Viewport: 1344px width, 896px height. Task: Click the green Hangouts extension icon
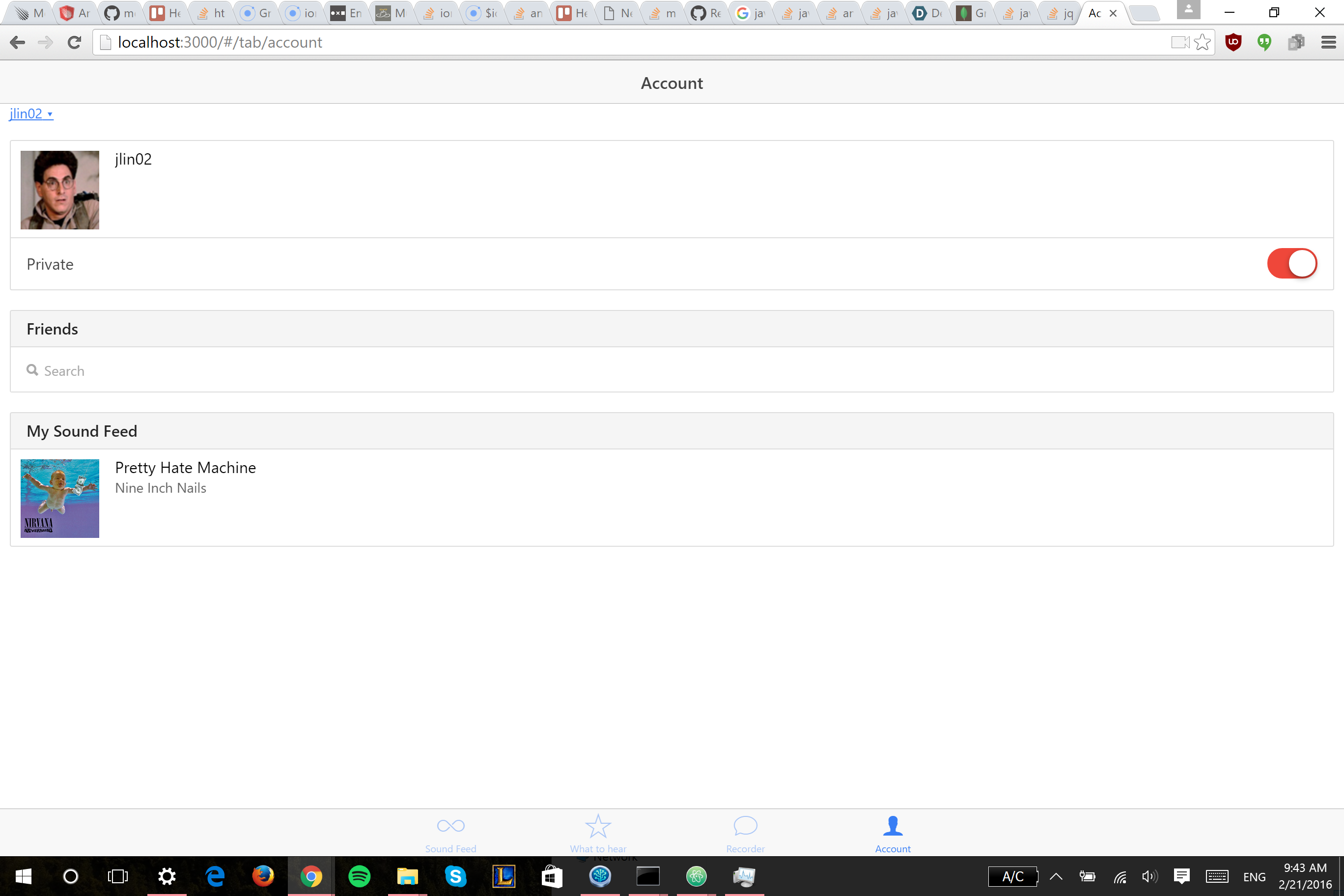[1264, 42]
